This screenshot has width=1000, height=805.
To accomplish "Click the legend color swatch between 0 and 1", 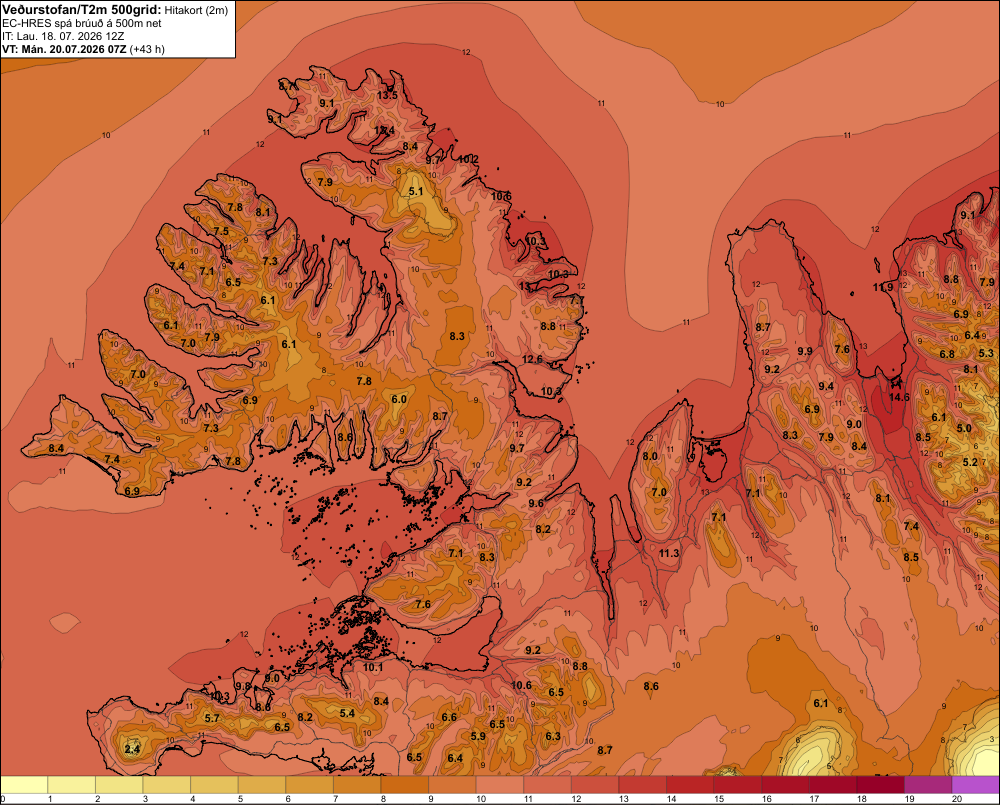I will (24, 785).
